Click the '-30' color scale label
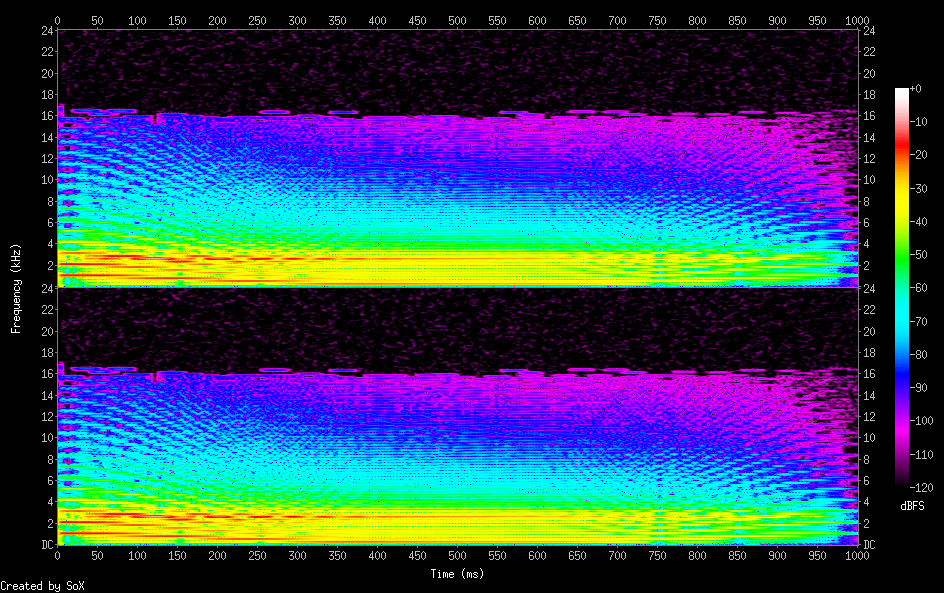944x593 pixels. pos(918,188)
